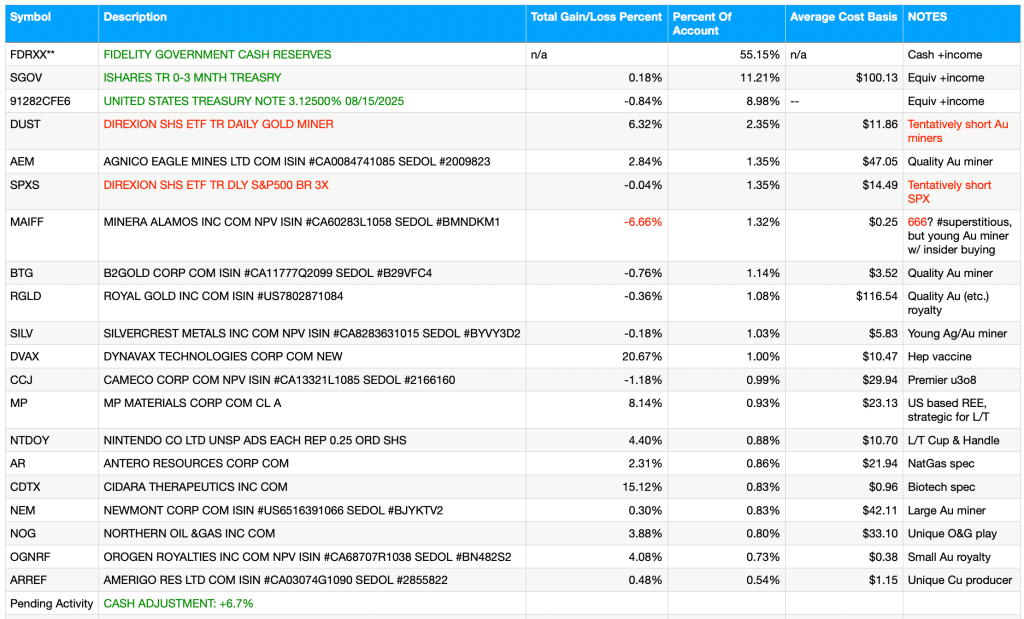The width and height of the screenshot is (1024, 619).
Task: Select the Pending Activity row label
Action: click(52, 603)
